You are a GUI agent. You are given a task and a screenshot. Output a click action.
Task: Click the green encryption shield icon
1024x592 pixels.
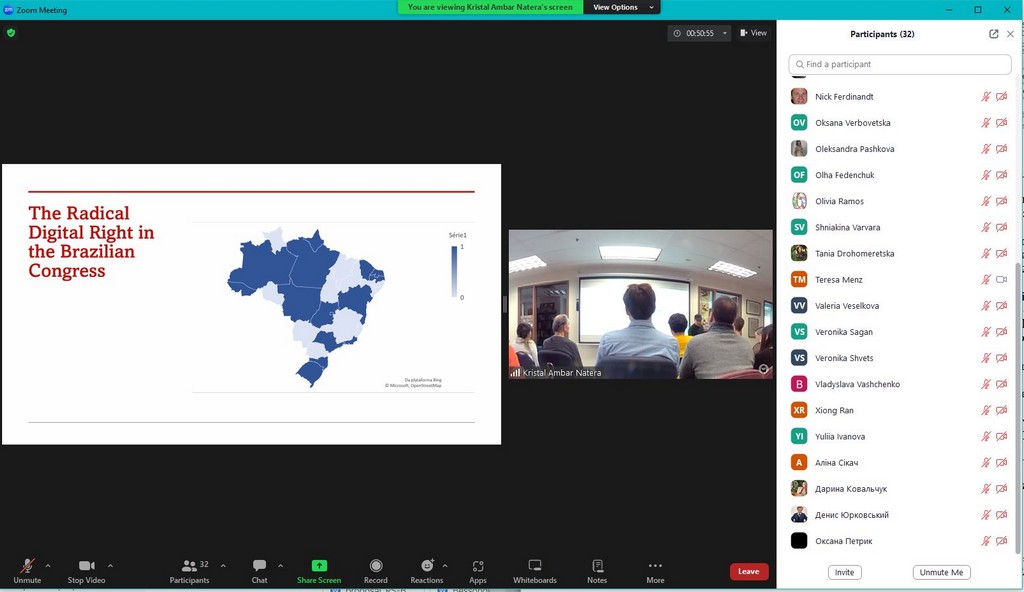tap(11, 33)
